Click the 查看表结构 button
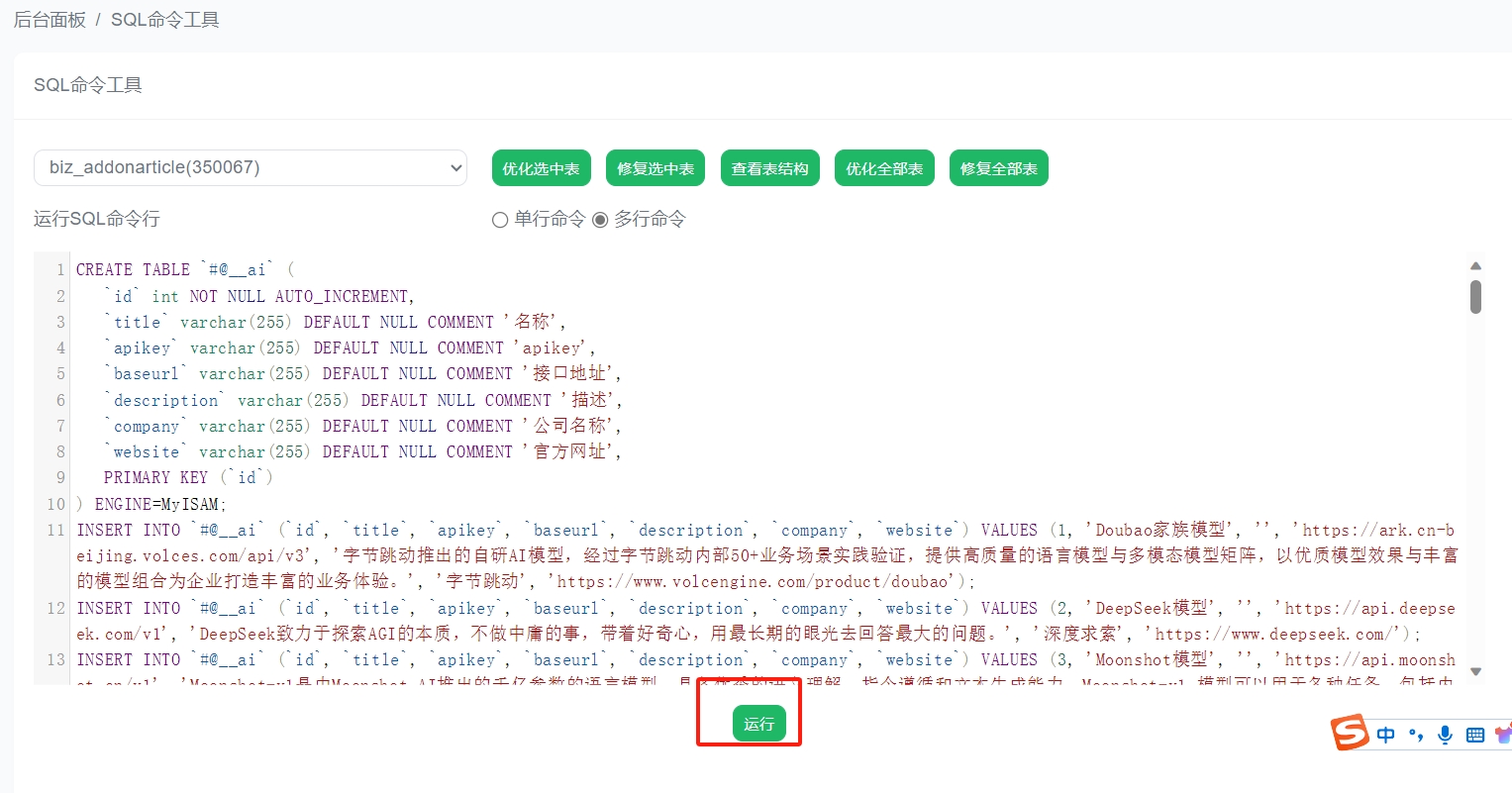The height and width of the screenshot is (793, 1512). coord(769,168)
